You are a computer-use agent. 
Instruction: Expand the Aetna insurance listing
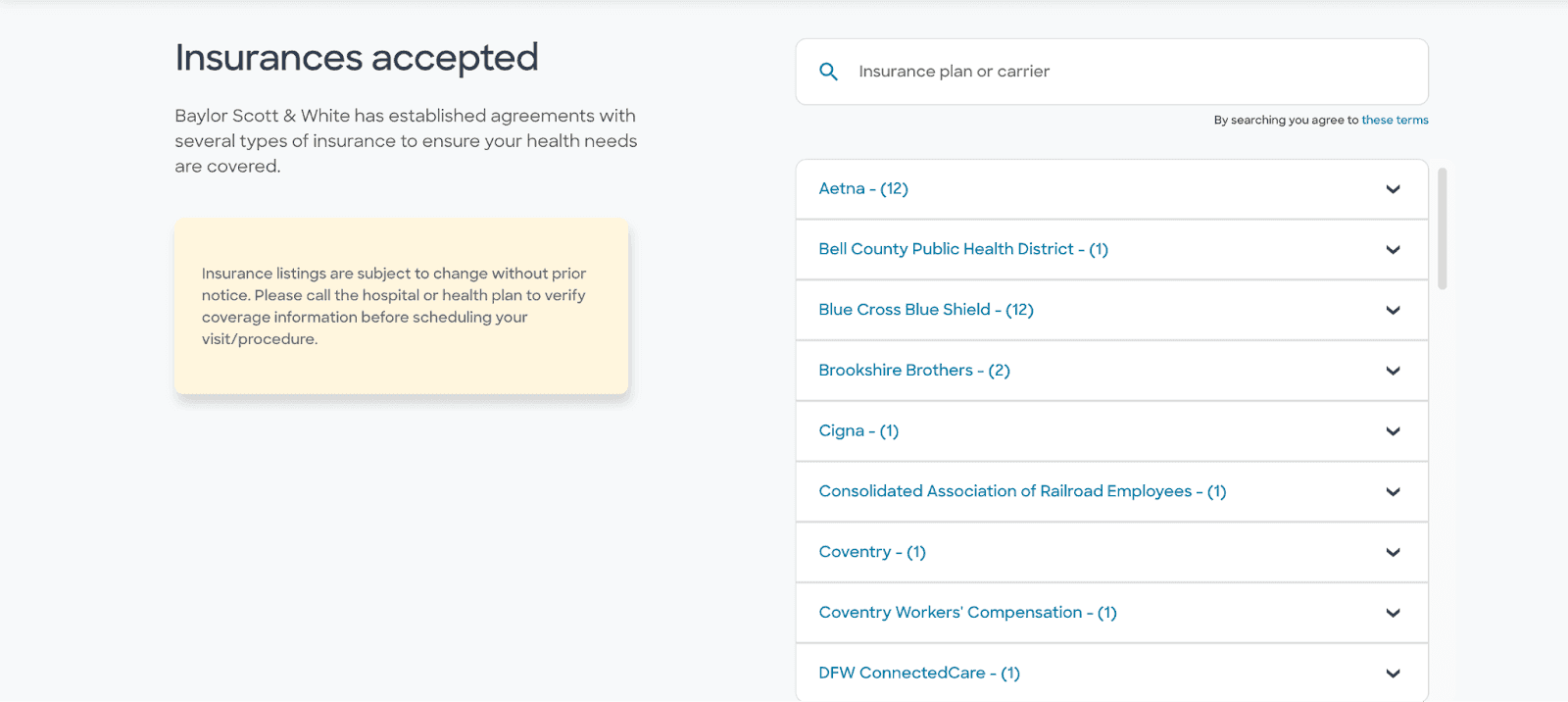[x=1393, y=189]
